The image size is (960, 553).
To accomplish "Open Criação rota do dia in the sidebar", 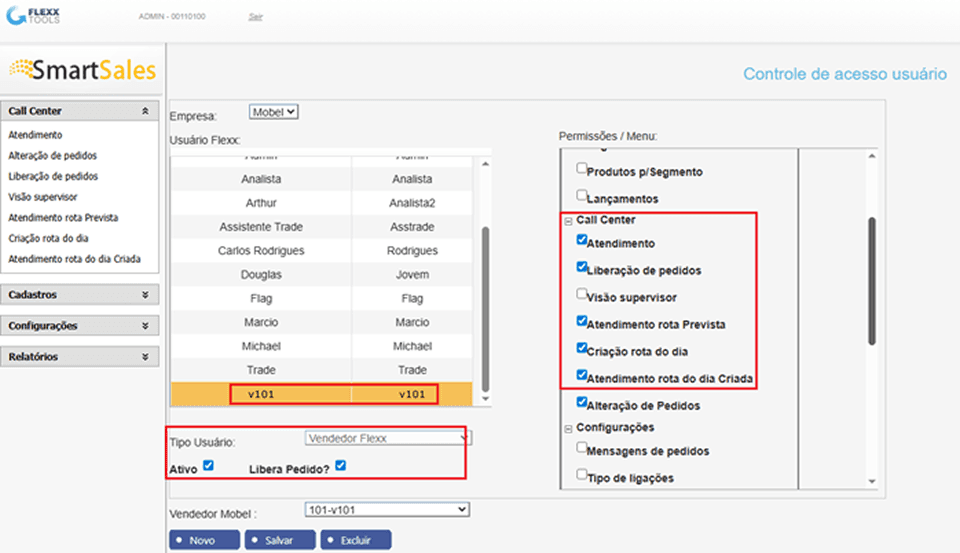I will tap(48, 238).
